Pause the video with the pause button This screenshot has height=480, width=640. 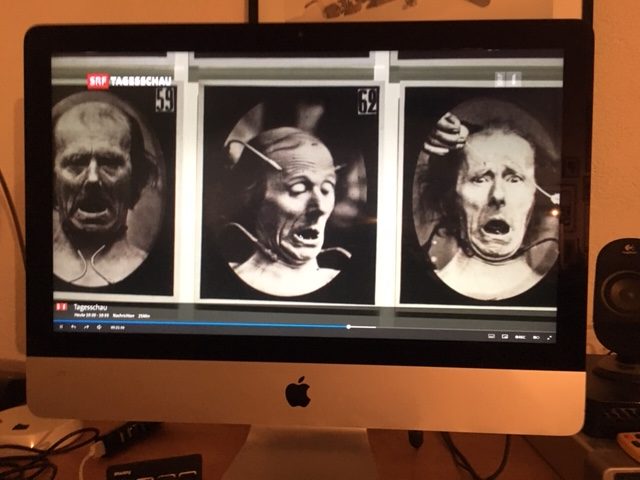(61, 327)
